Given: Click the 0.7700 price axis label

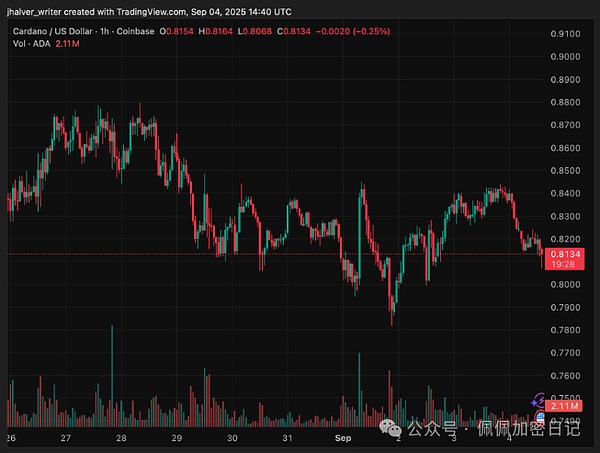Looking at the screenshot, I should (567, 353).
